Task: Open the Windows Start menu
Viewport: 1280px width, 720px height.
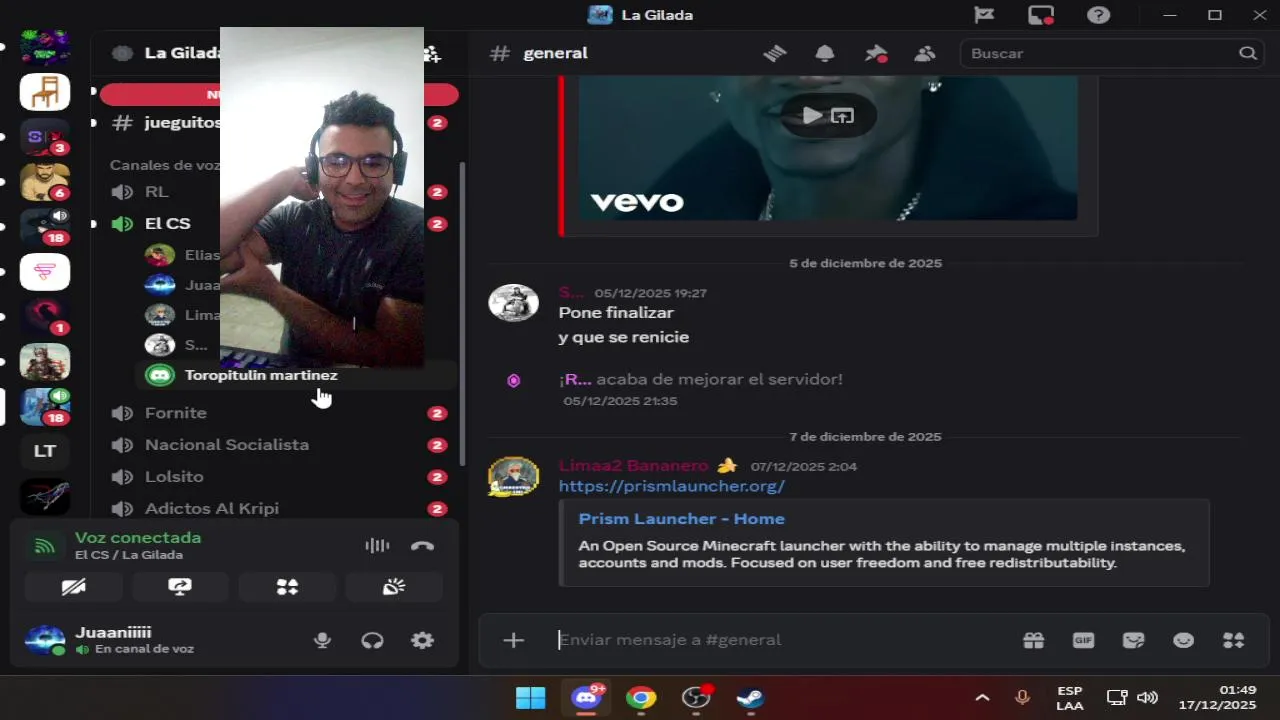Action: (530, 698)
